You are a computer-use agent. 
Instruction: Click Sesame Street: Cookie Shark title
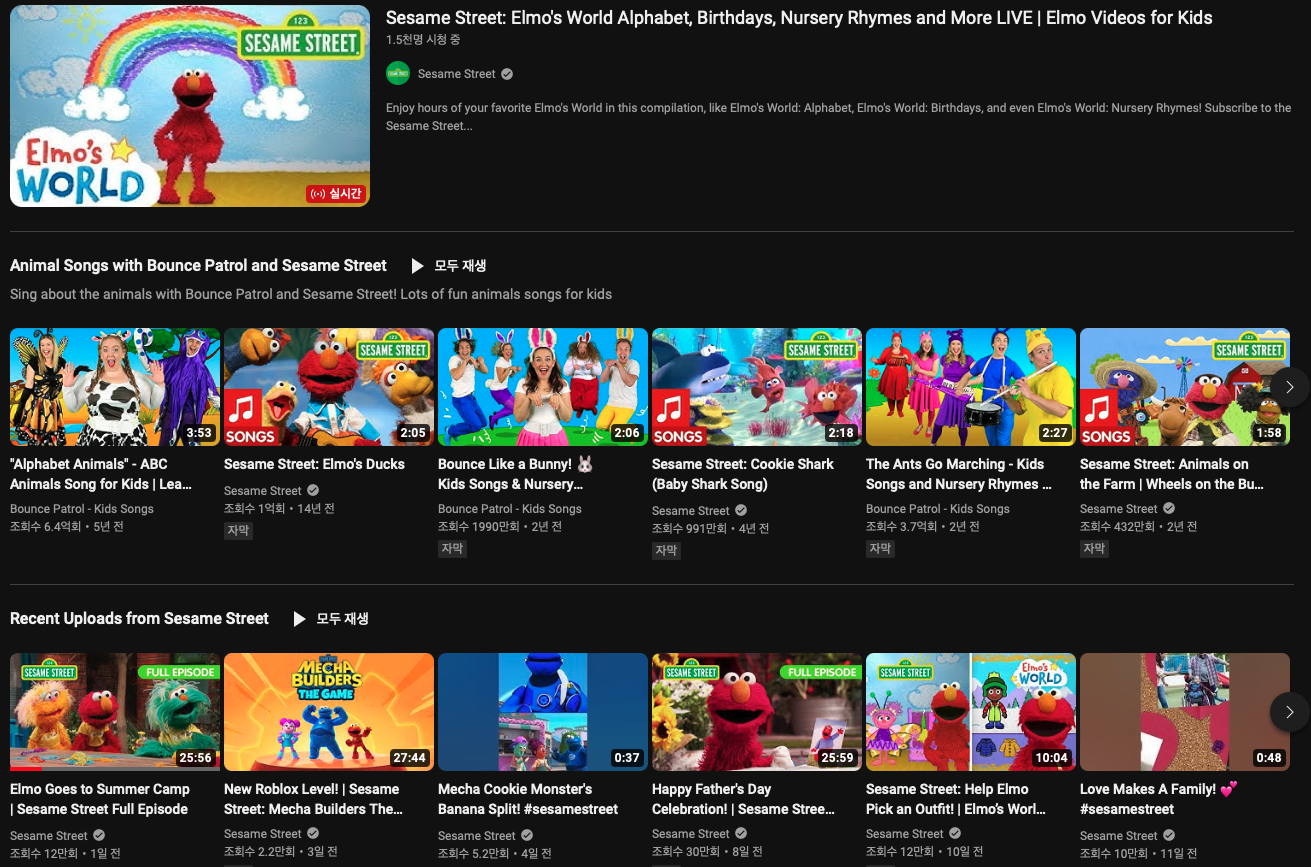point(743,474)
